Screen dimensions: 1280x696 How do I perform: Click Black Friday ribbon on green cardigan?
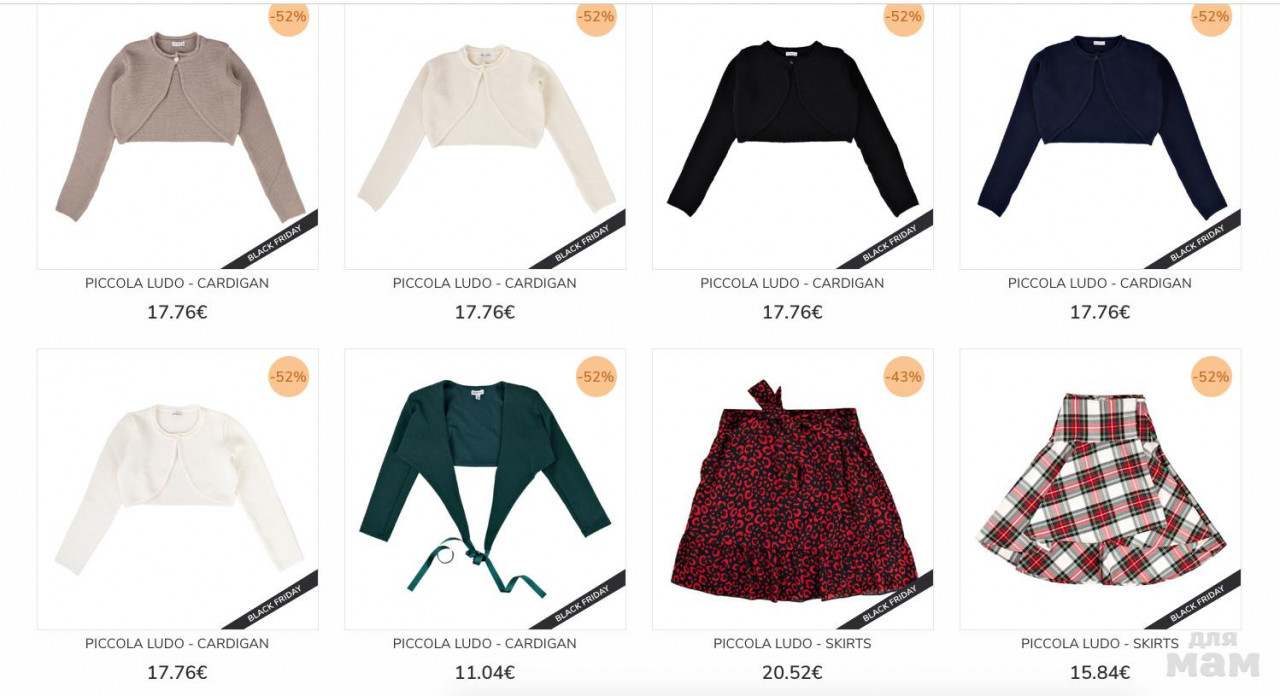(582, 603)
